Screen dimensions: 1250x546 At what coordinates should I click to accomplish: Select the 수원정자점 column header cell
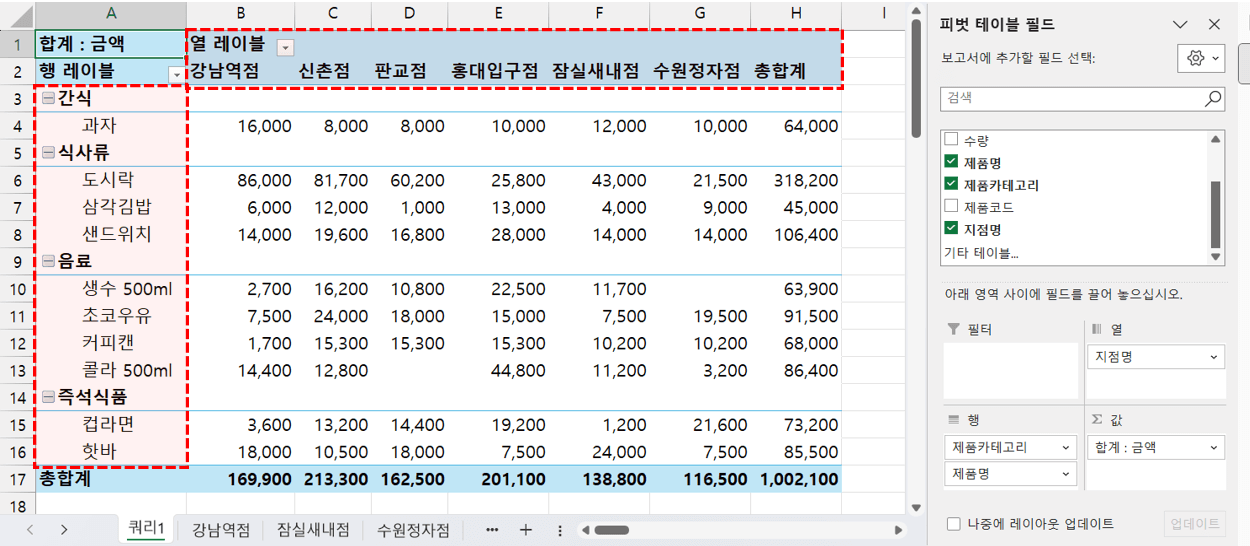pos(699,71)
